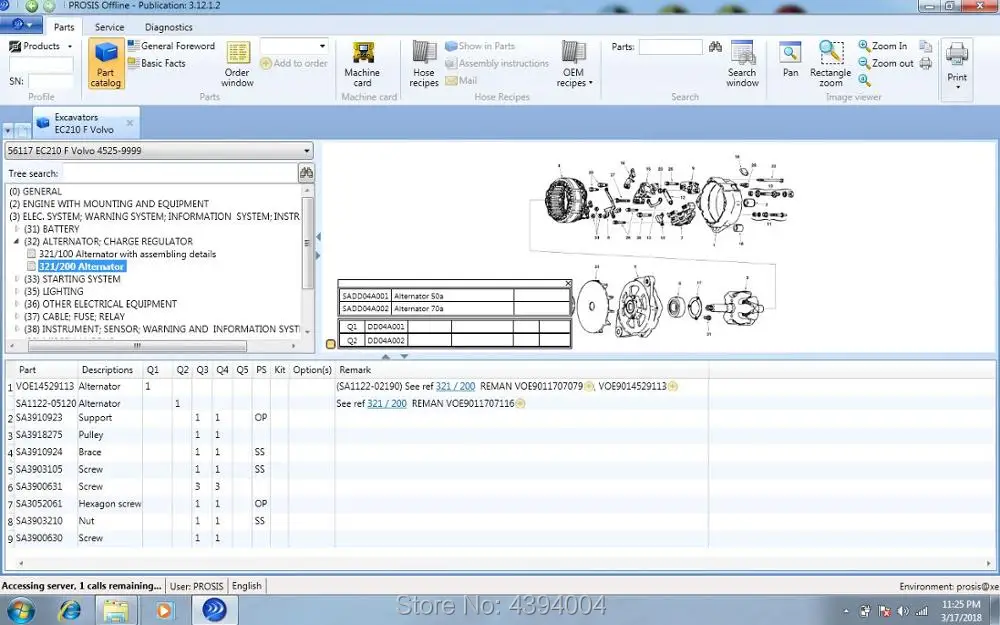The height and width of the screenshot is (625, 1000).
Task: Click Add to order
Action: tap(294, 63)
